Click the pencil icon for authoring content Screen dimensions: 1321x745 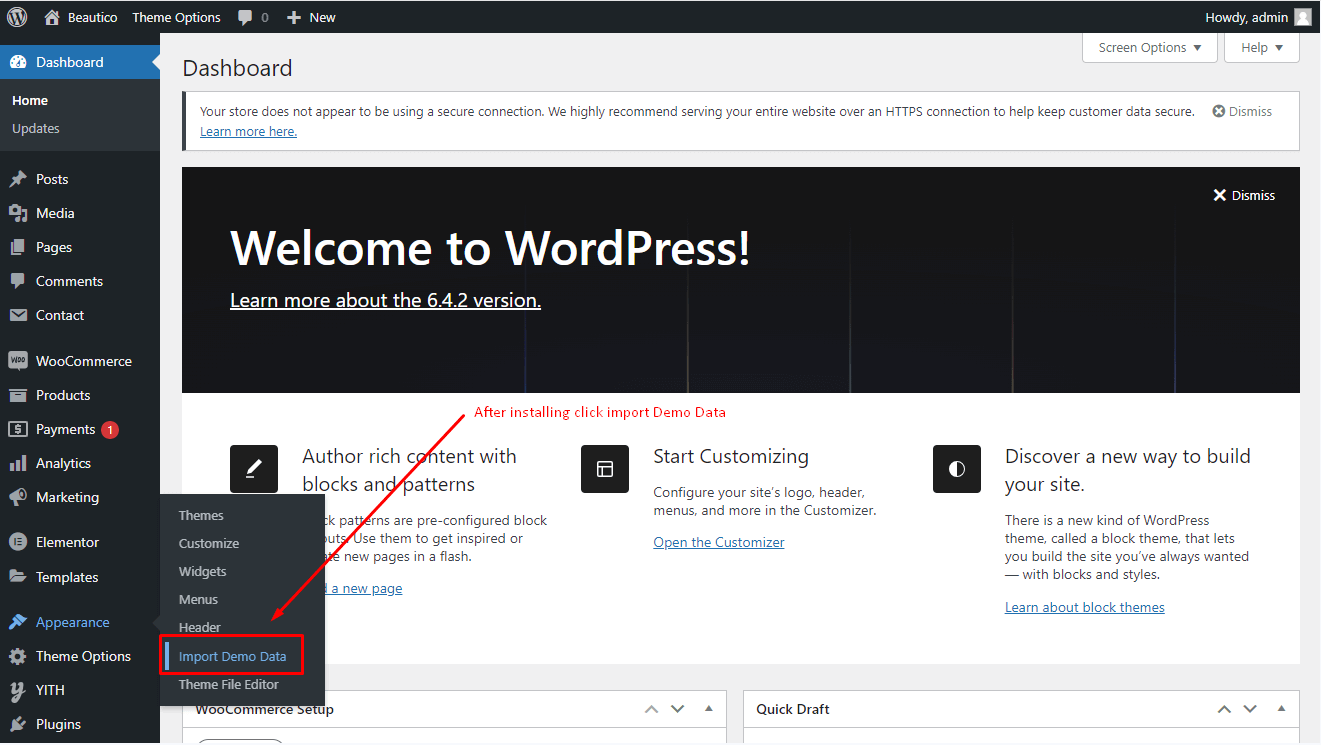pyautogui.click(x=254, y=469)
